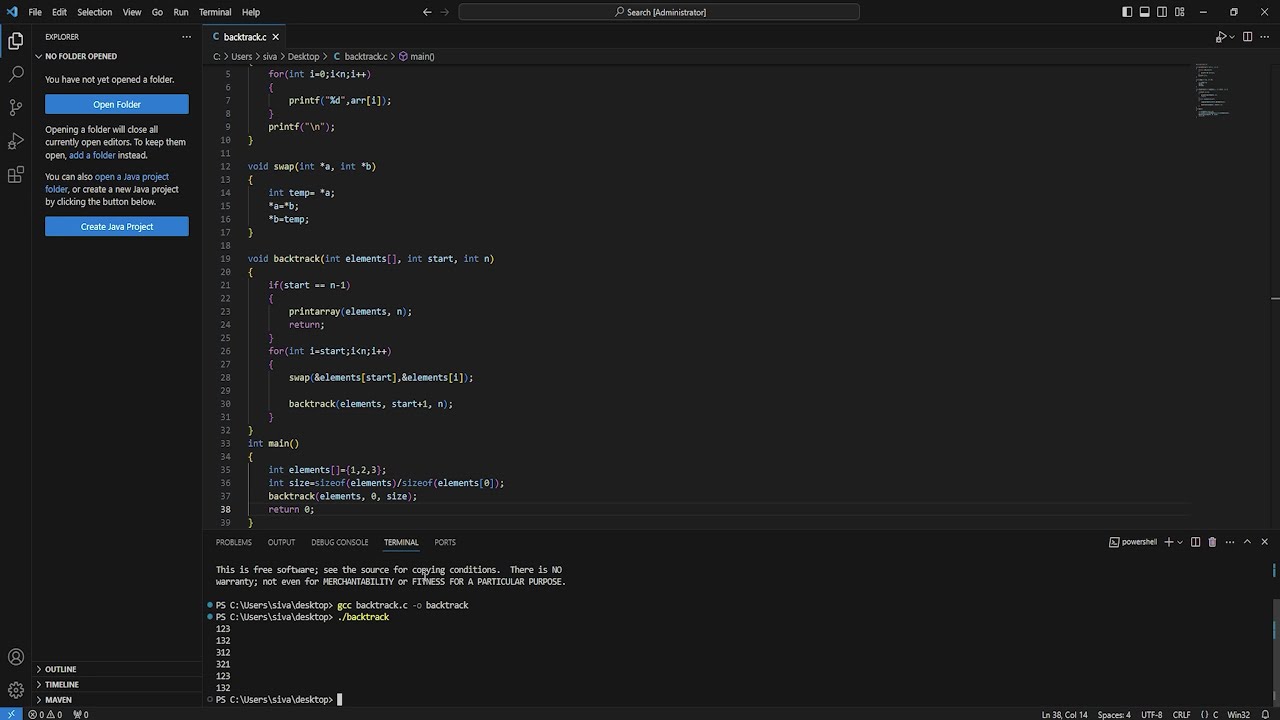Screen dimensions: 1280x720
Task: Split the editor to the right
Action: 1247,37
